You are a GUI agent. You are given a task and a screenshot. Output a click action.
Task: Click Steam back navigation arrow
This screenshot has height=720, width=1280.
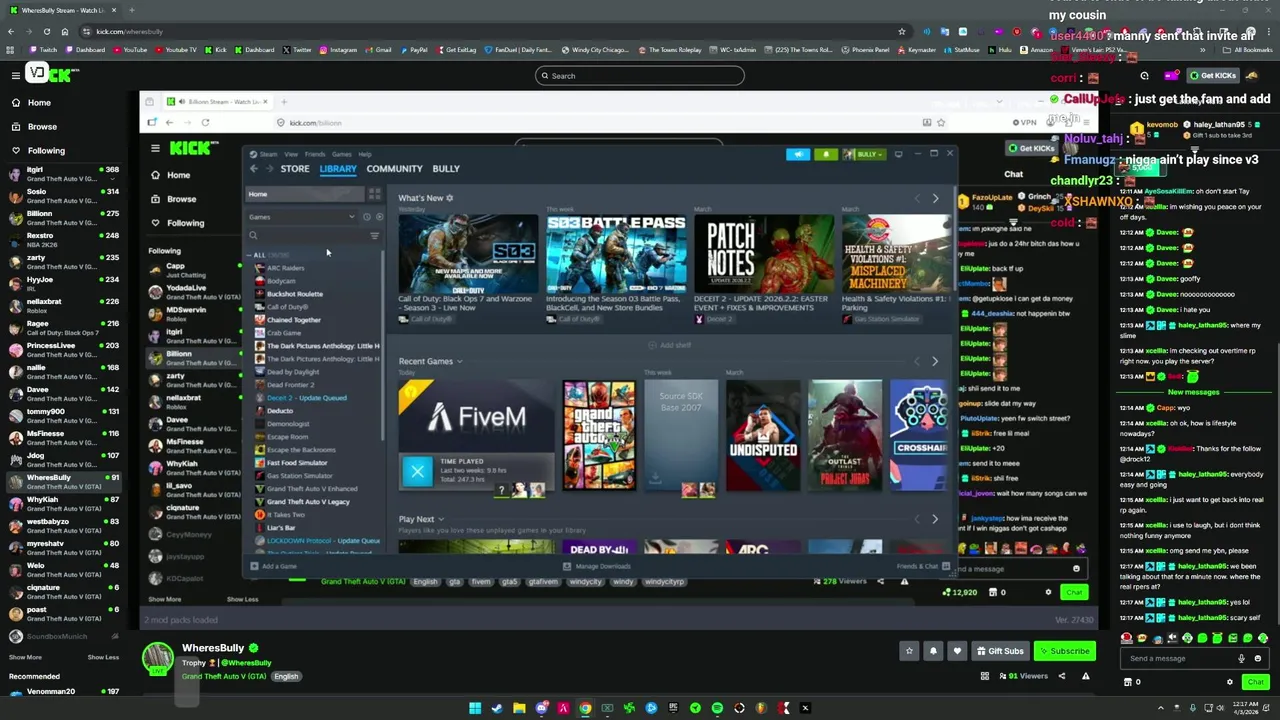tap(254, 169)
